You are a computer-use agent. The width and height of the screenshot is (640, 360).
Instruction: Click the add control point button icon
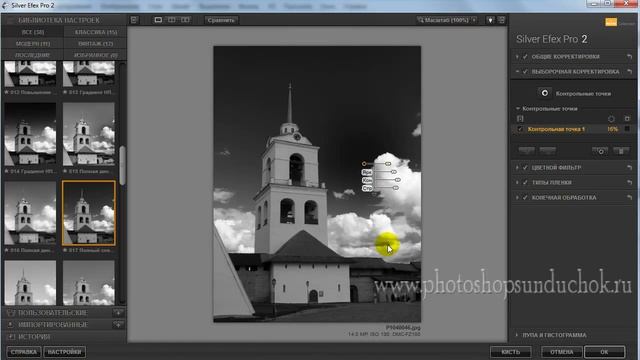tap(544, 93)
